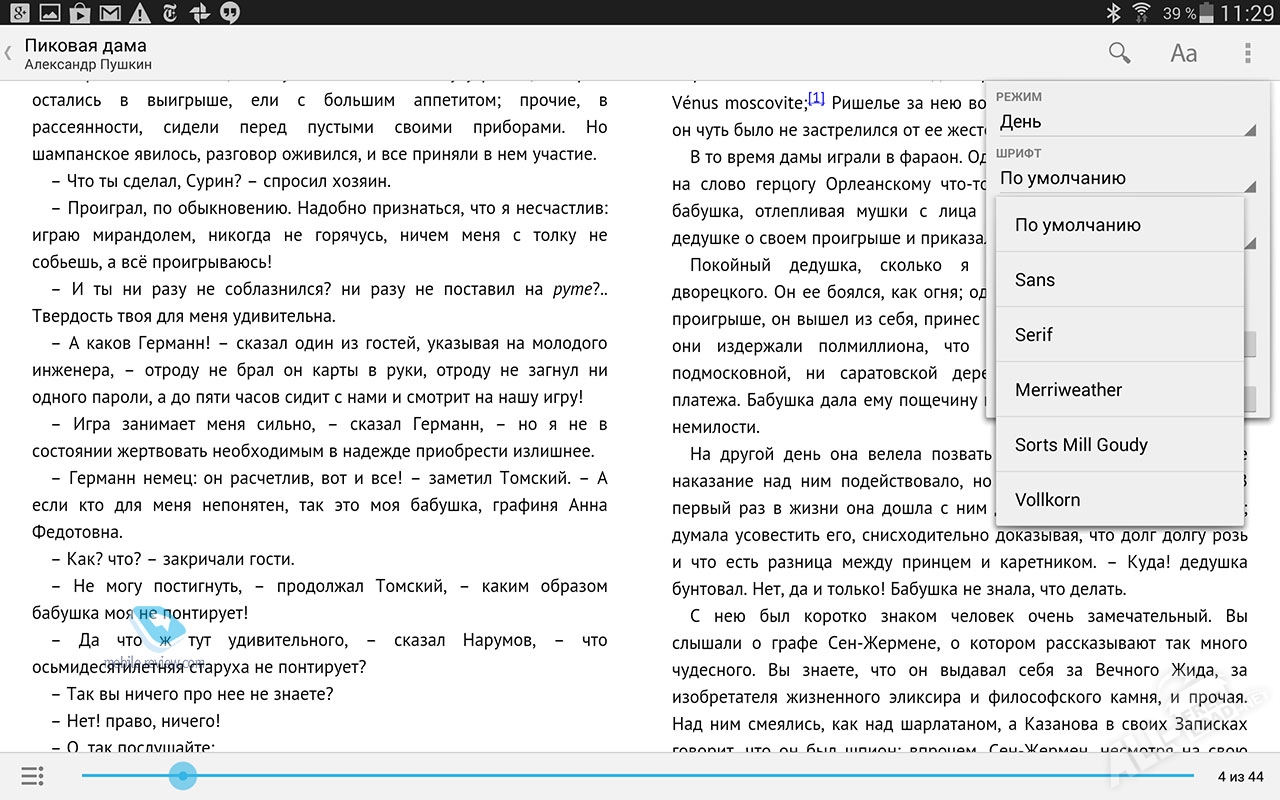Tap the Gmail notification icon

tap(110, 12)
